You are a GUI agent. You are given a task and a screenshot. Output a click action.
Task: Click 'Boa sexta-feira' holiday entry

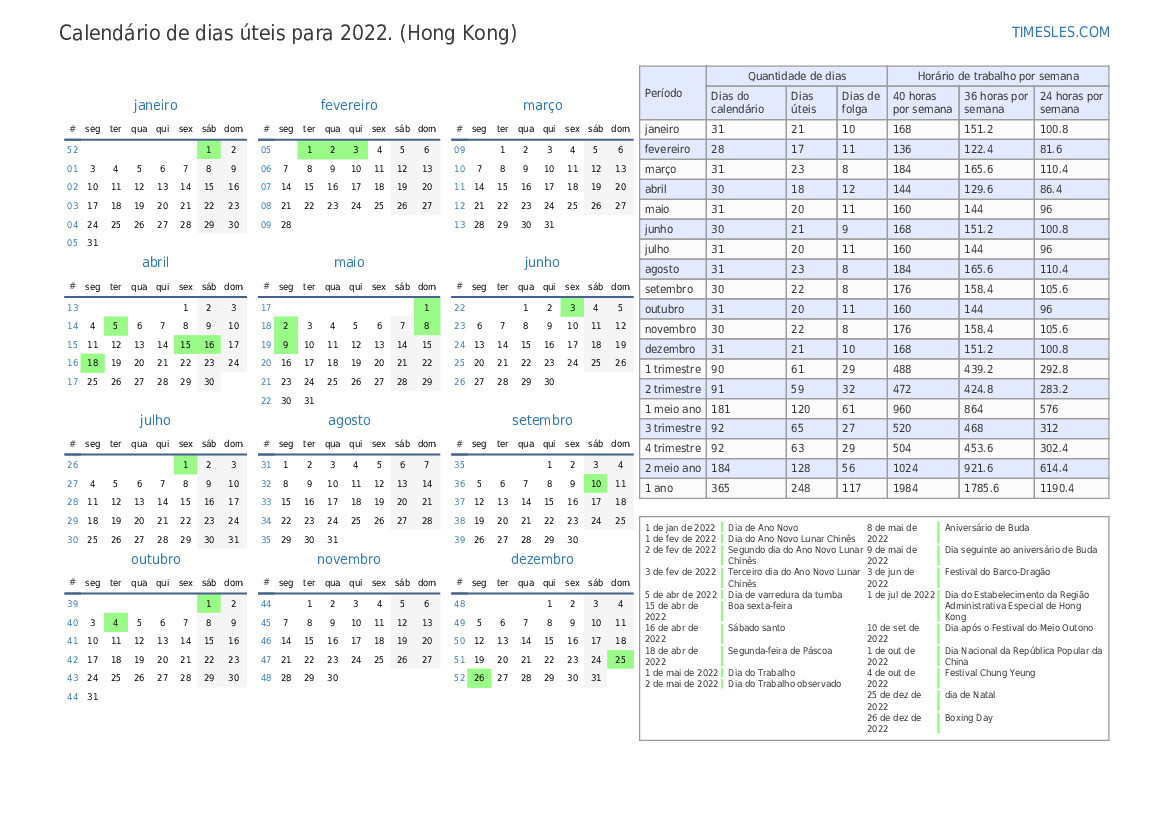(x=760, y=606)
